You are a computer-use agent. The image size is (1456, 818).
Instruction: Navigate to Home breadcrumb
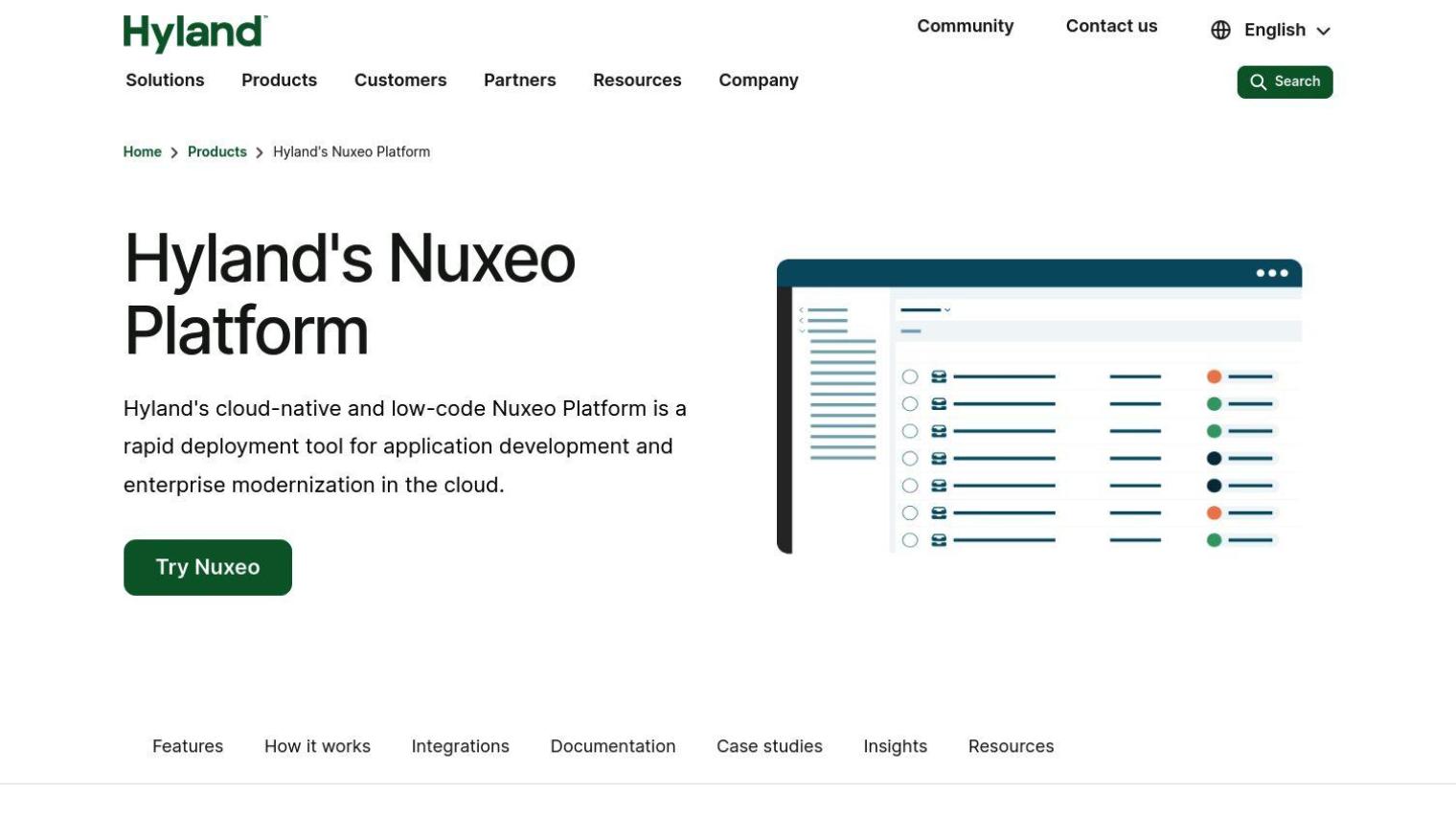coord(142,152)
